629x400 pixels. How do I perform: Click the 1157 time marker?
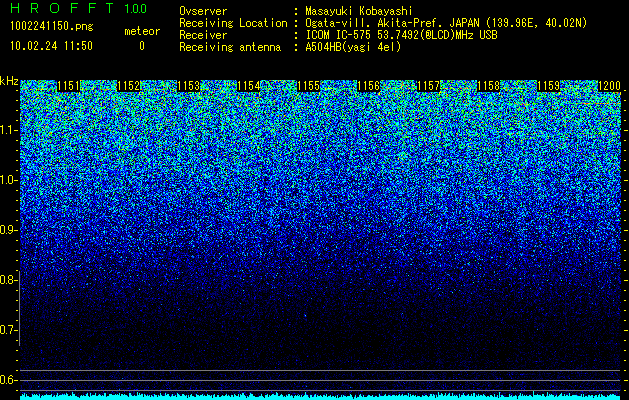click(x=428, y=86)
